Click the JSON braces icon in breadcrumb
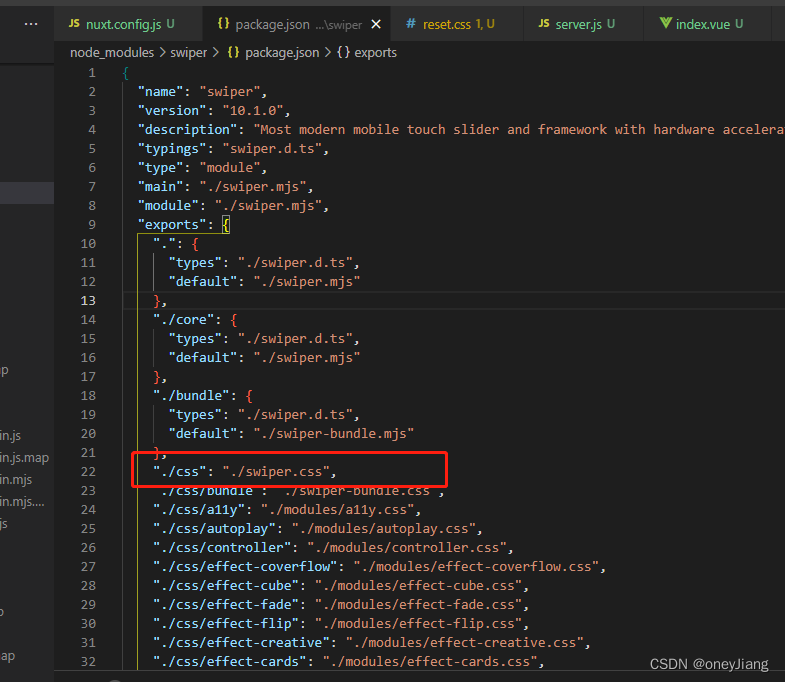This screenshot has height=682, width=785. pos(233,52)
